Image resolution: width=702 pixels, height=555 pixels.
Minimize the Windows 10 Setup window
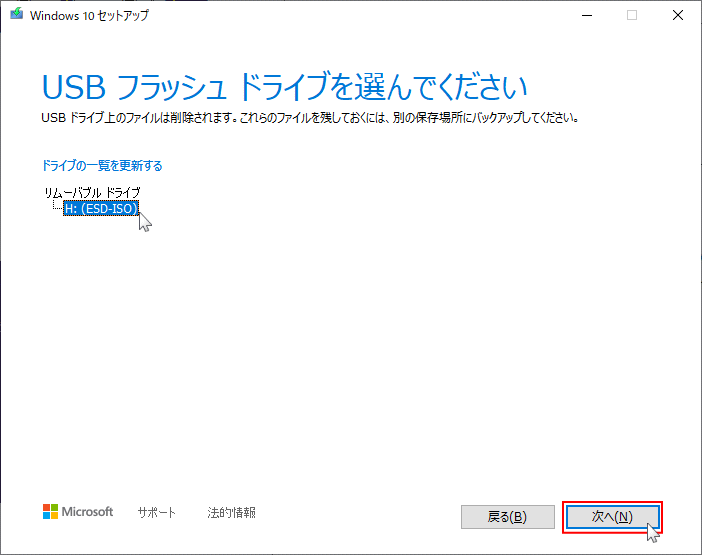tap(587, 15)
